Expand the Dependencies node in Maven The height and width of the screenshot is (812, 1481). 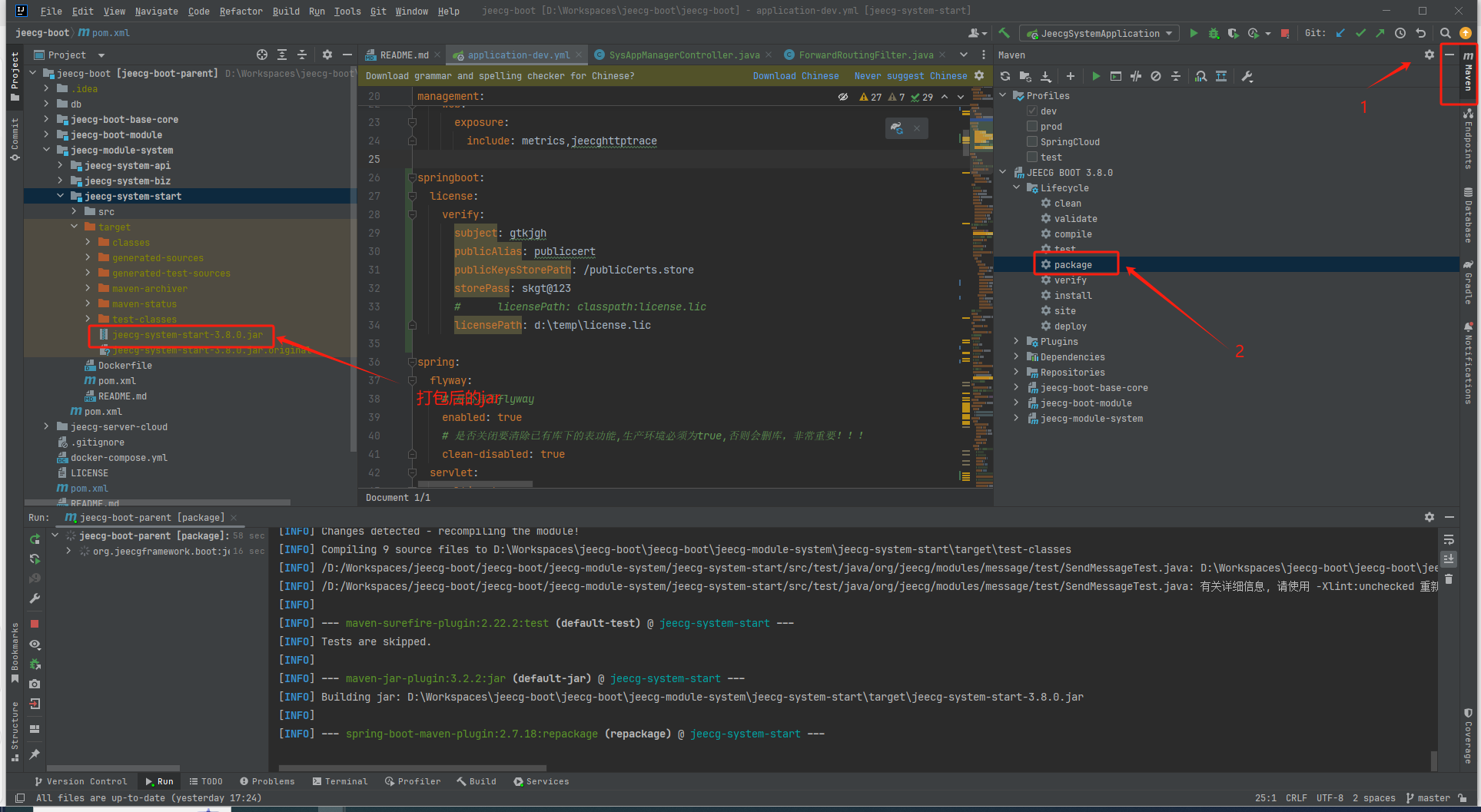coord(1017,356)
